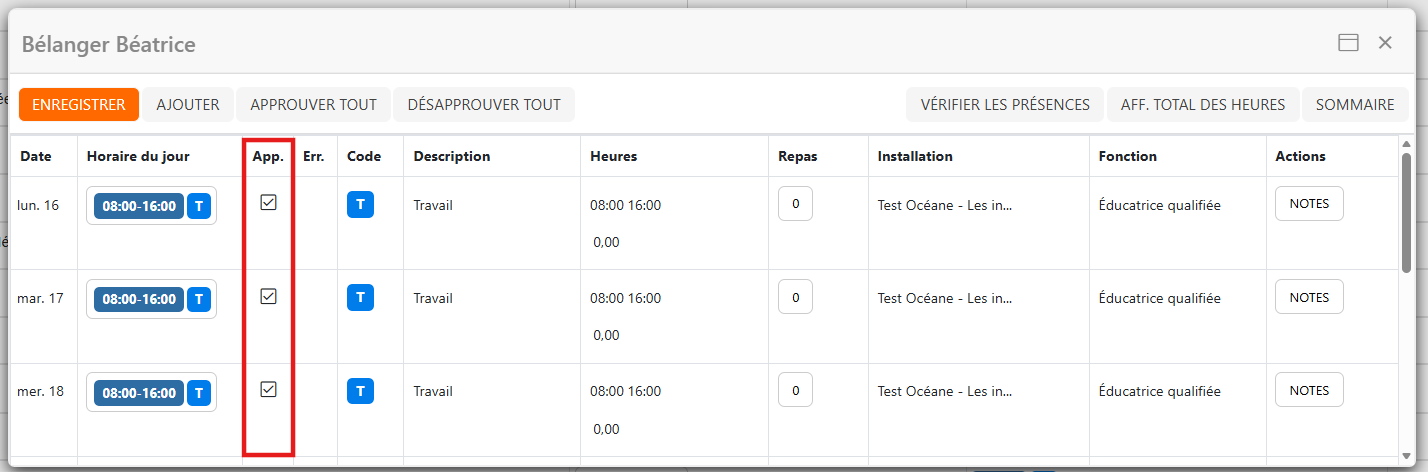Image resolution: width=1428 pixels, height=472 pixels.
Task: Click the blue T code icon for lun. 16
Action: coord(360,205)
